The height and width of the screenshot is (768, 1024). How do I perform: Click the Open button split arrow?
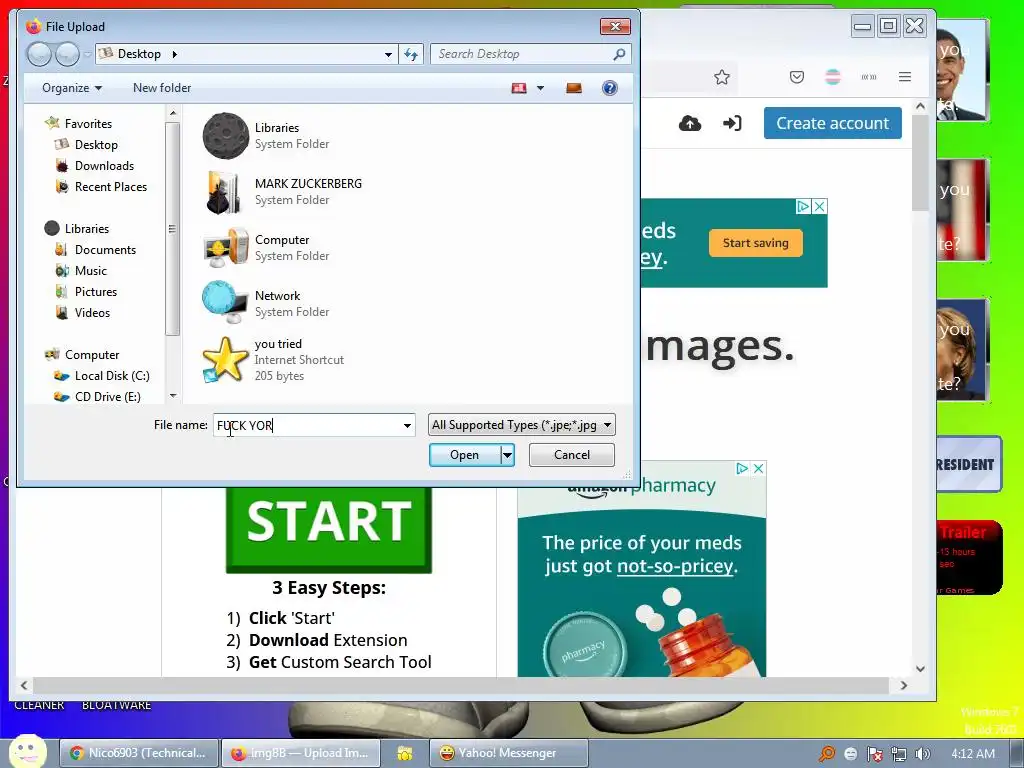(507, 455)
